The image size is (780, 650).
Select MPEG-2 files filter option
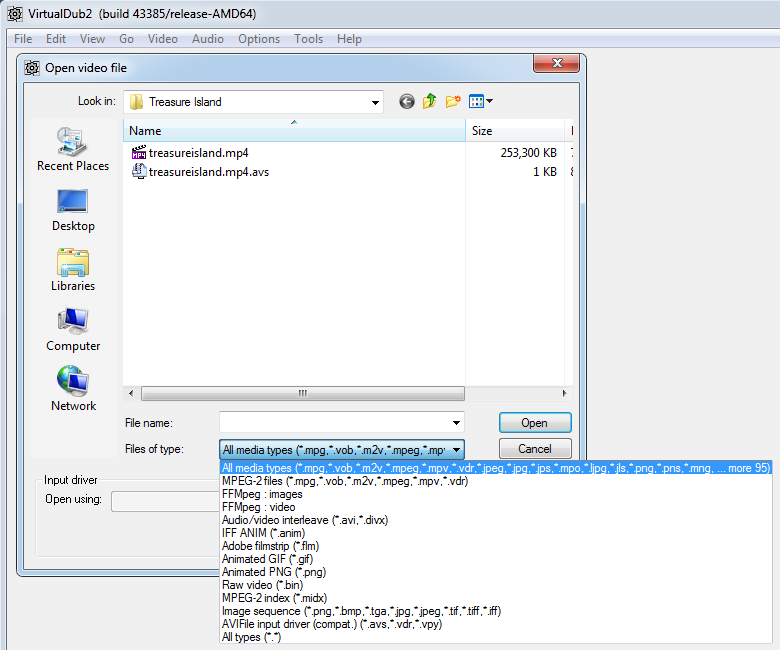(496, 481)
